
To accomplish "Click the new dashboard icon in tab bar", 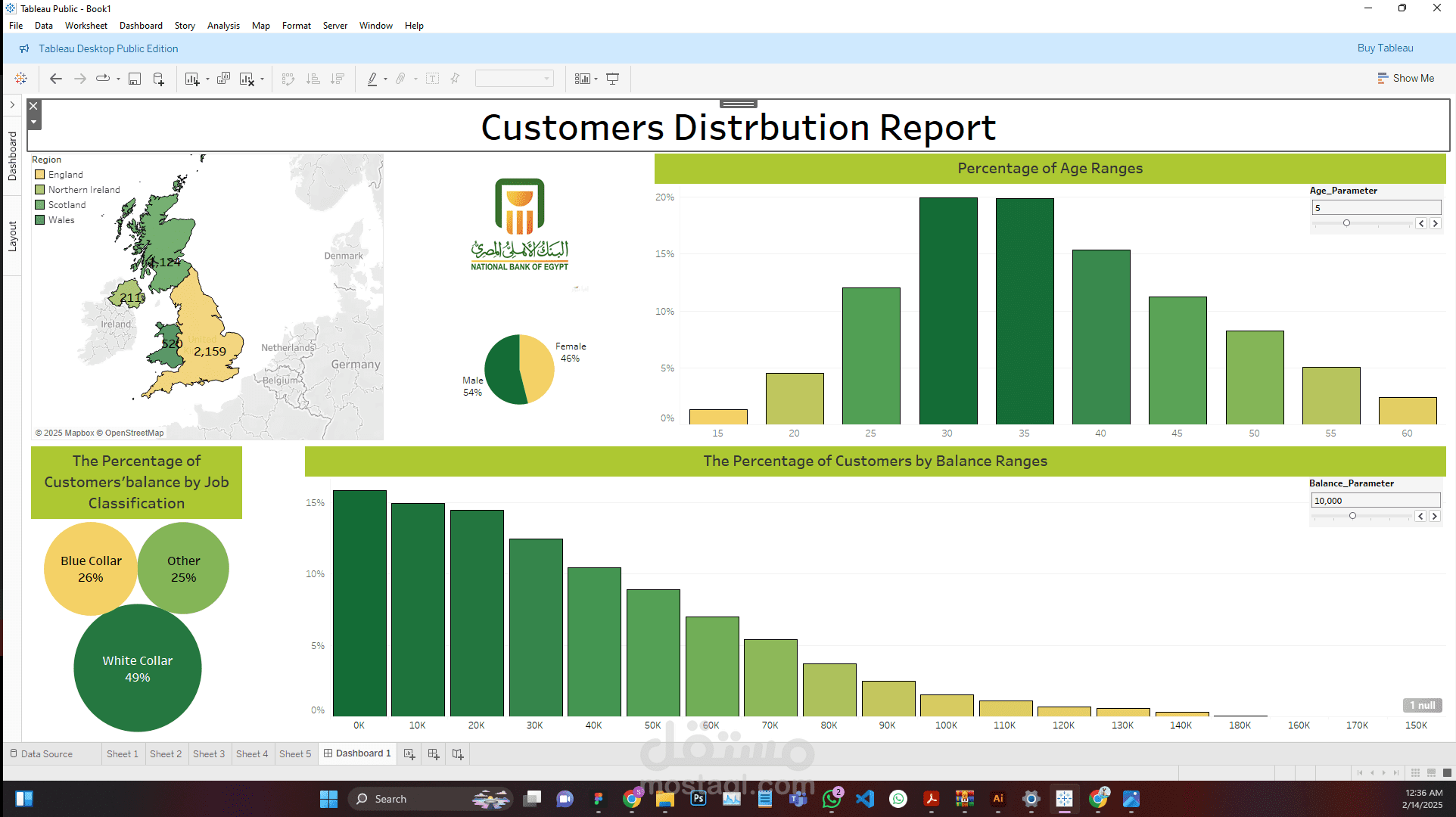I will click(x=434, y=753).
